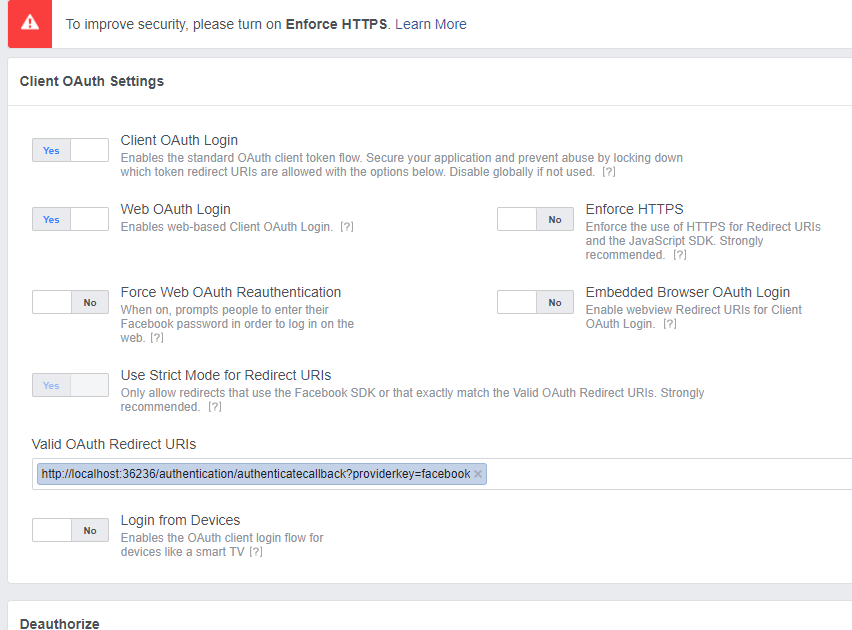Turn off Web OAuth Login

tap(70, 219)
